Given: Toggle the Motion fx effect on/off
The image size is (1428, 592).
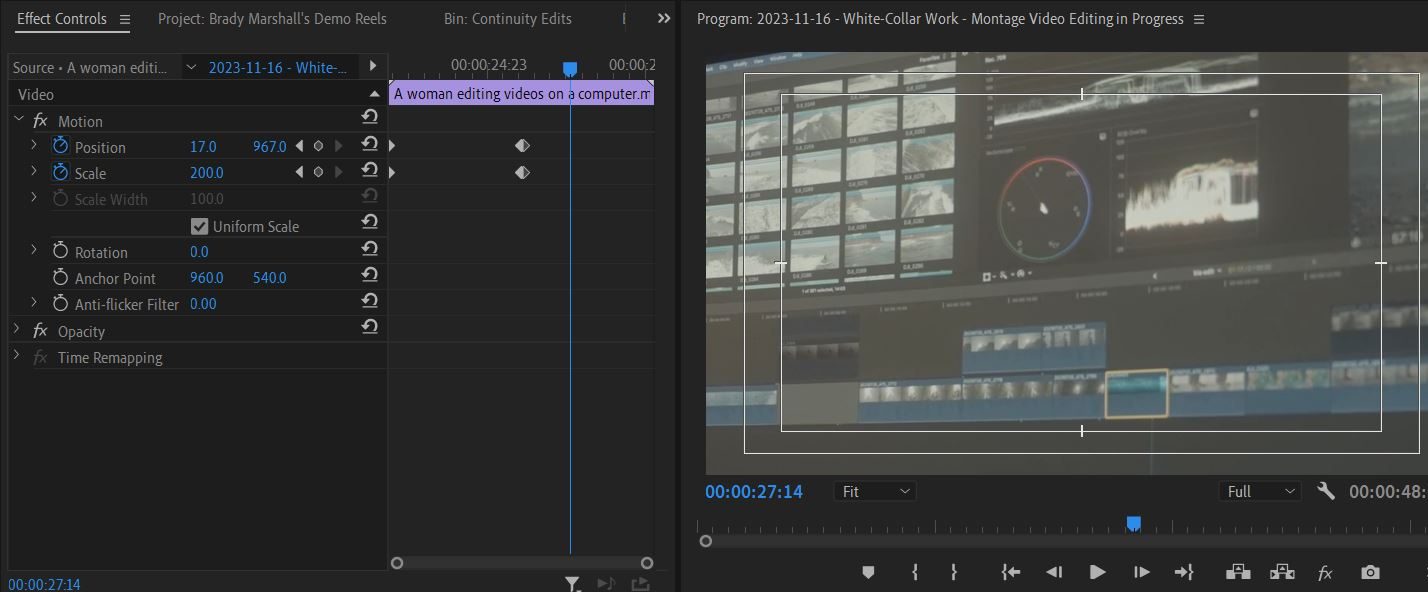Looking at the screenshot, I should click(x=40, y=121).
